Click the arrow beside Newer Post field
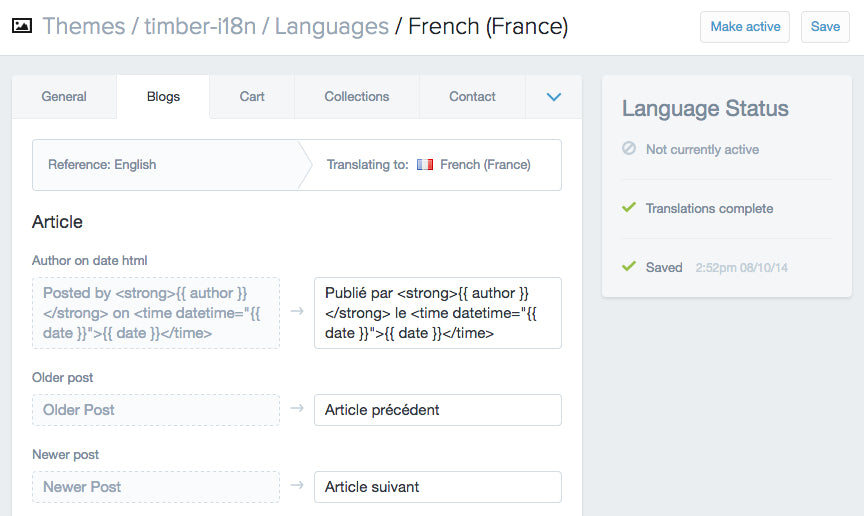 tap(296, 486)
